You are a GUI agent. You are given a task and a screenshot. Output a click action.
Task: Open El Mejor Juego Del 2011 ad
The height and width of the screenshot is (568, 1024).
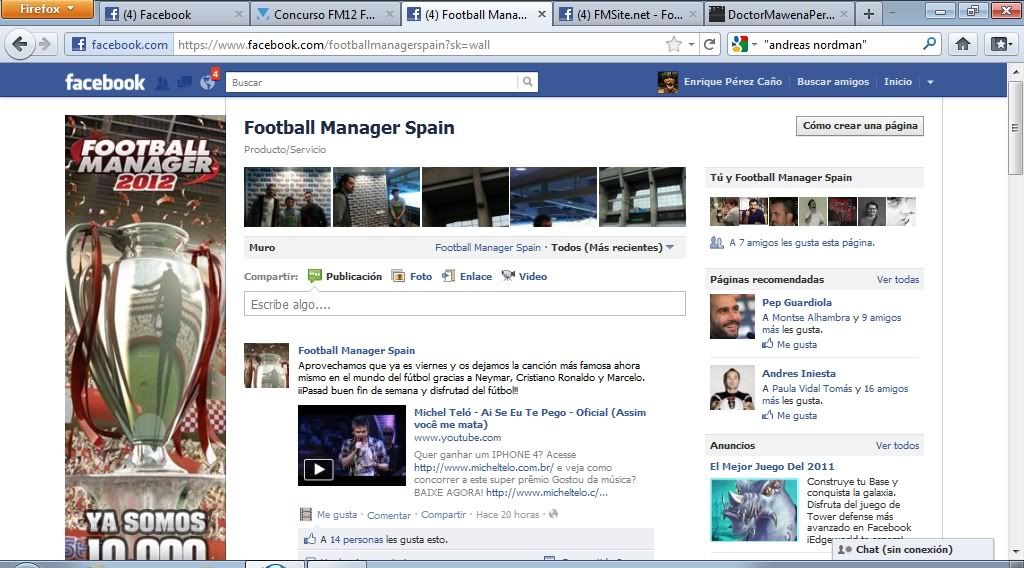pos(772,466)
